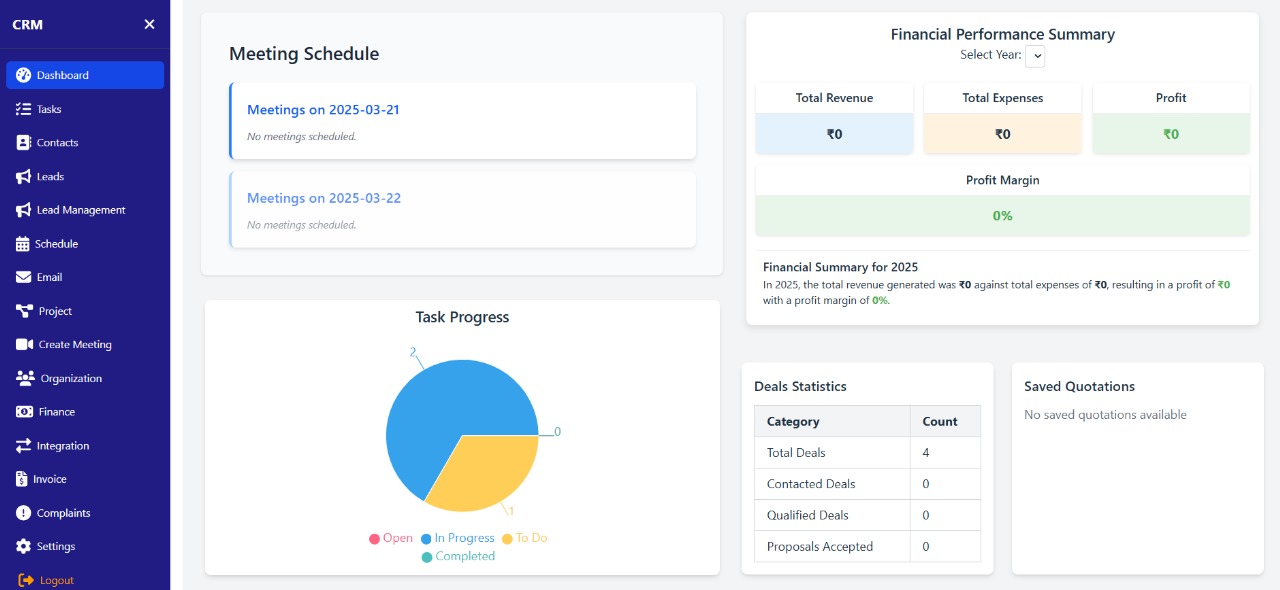Screen dimensions: 1280x590
Task: Open Lead Management in the sidebar
Action: click(x=80, y=210)
